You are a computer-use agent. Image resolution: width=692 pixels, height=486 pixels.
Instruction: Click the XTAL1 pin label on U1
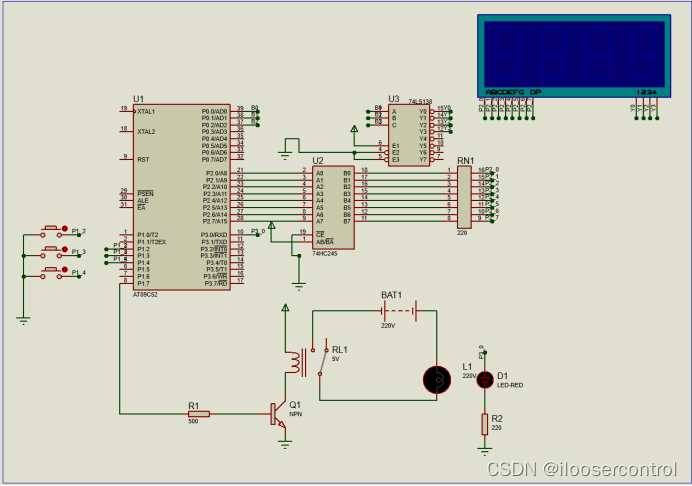(x=146, y=112)
